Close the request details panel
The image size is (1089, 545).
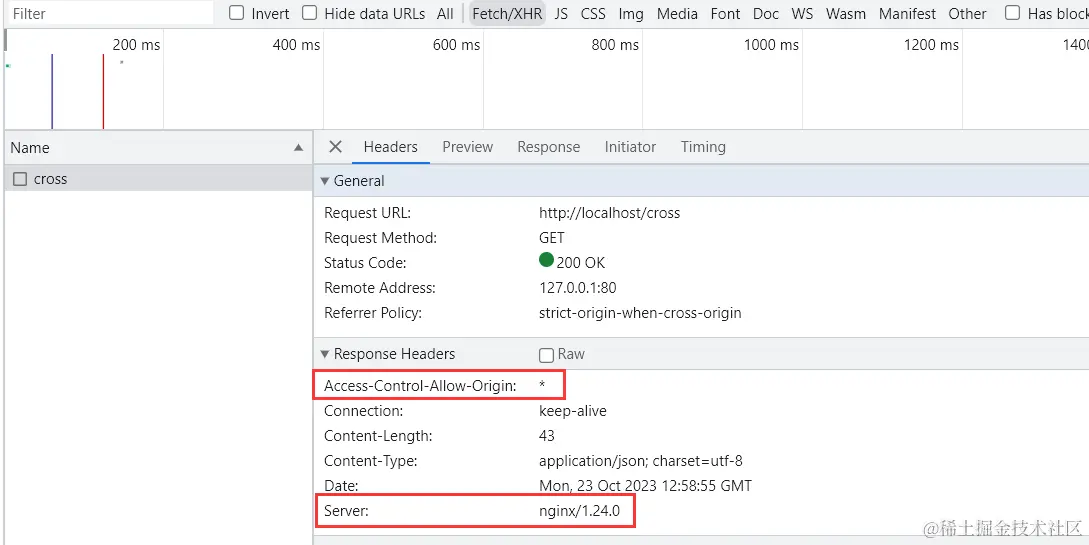click(335, 147)
